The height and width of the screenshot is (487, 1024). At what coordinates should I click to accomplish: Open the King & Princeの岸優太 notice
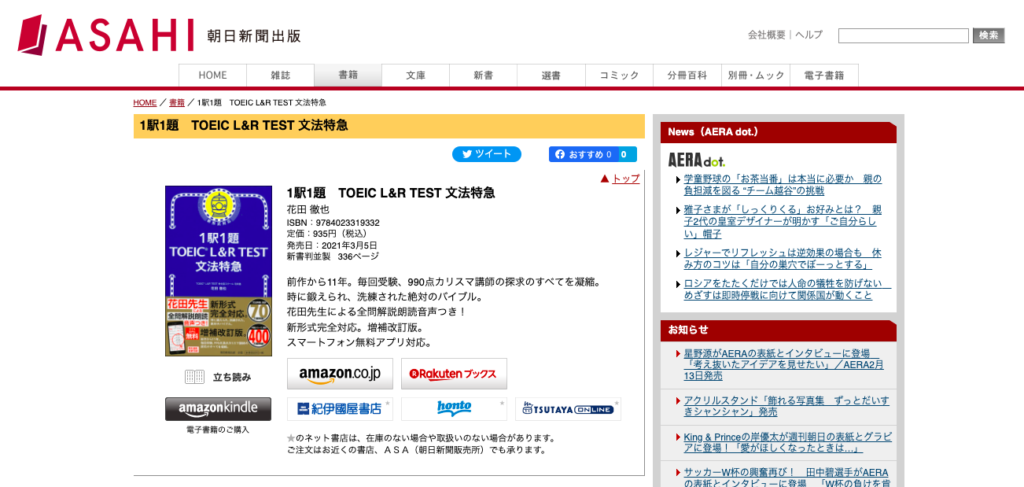click(787, 443)
